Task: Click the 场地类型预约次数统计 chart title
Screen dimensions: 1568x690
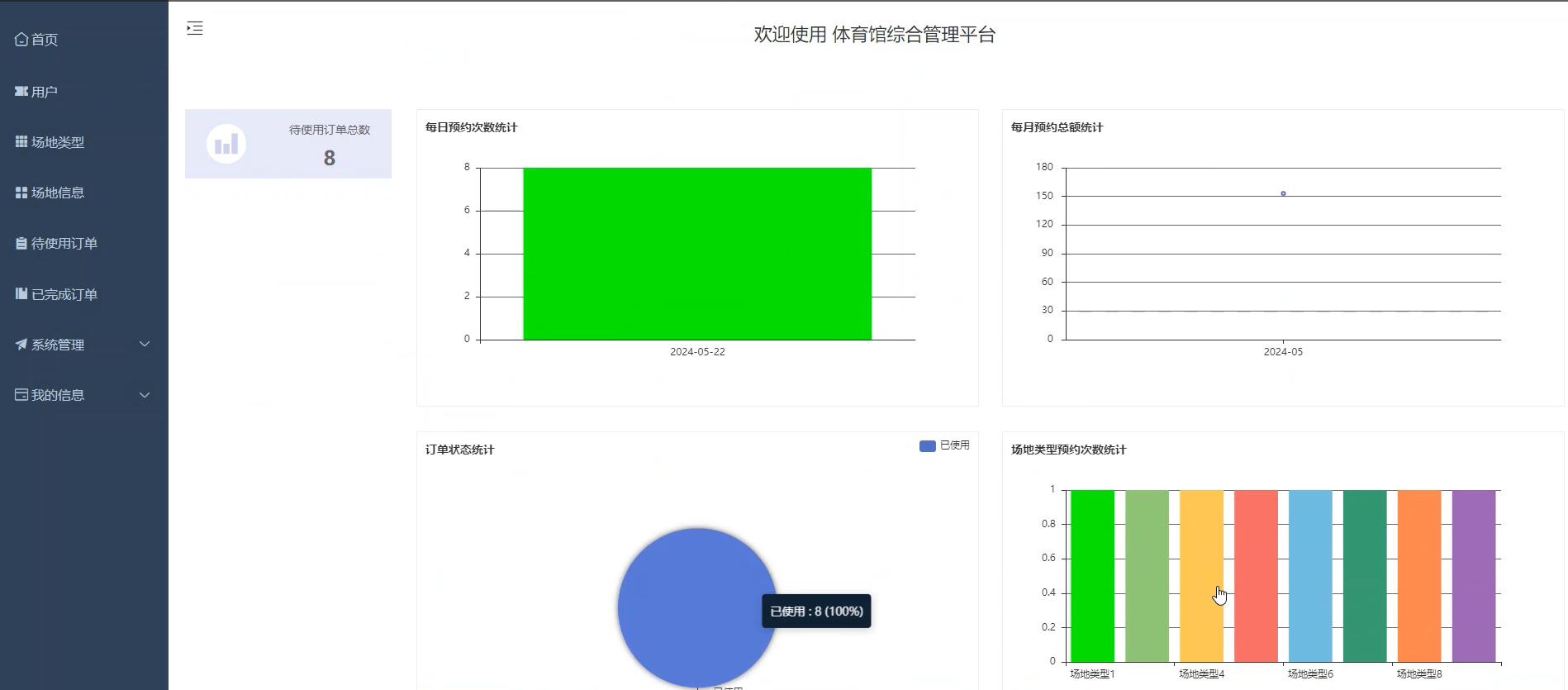Action: [x=1069, y=450]
